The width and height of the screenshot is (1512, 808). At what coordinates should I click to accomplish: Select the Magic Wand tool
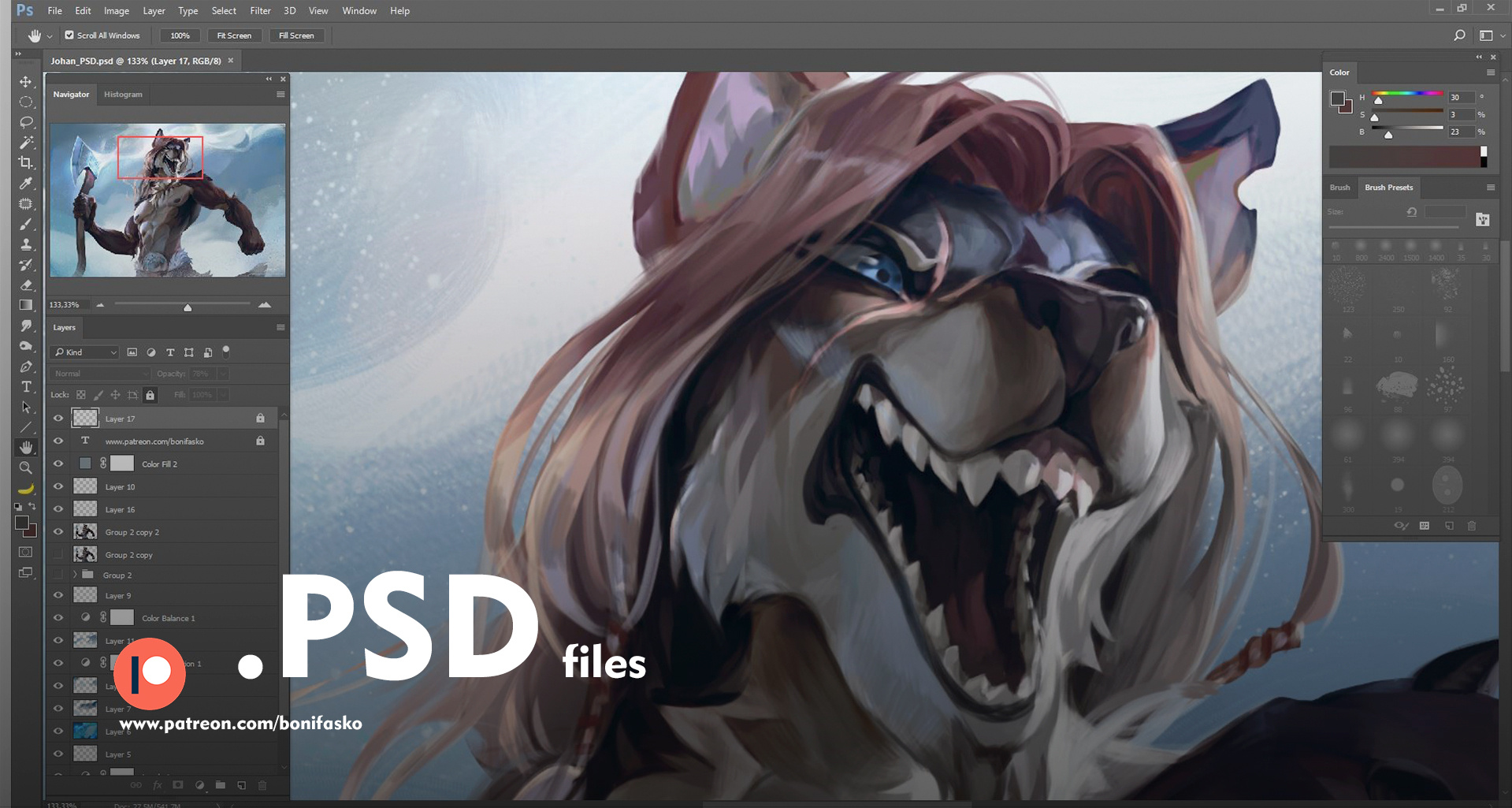(x=26, y=143)
